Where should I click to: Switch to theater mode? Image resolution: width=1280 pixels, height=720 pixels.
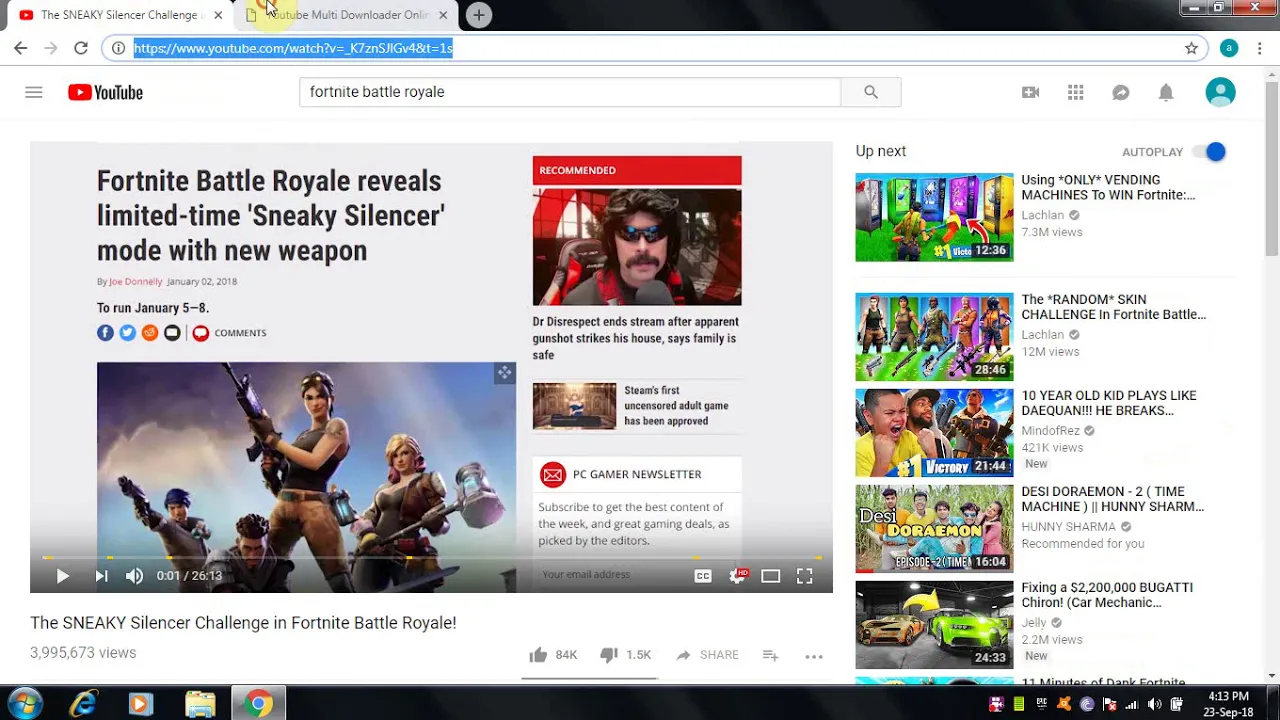pos(770,576)
